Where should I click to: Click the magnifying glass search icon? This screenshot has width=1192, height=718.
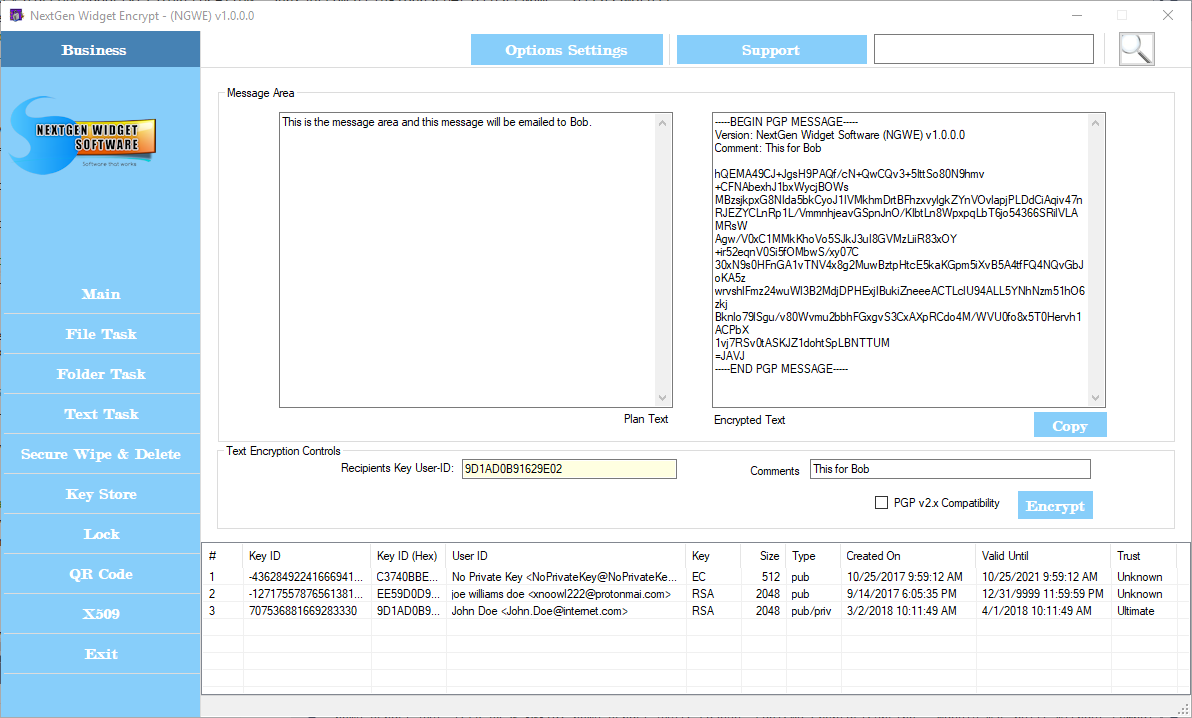point(1137,49)
